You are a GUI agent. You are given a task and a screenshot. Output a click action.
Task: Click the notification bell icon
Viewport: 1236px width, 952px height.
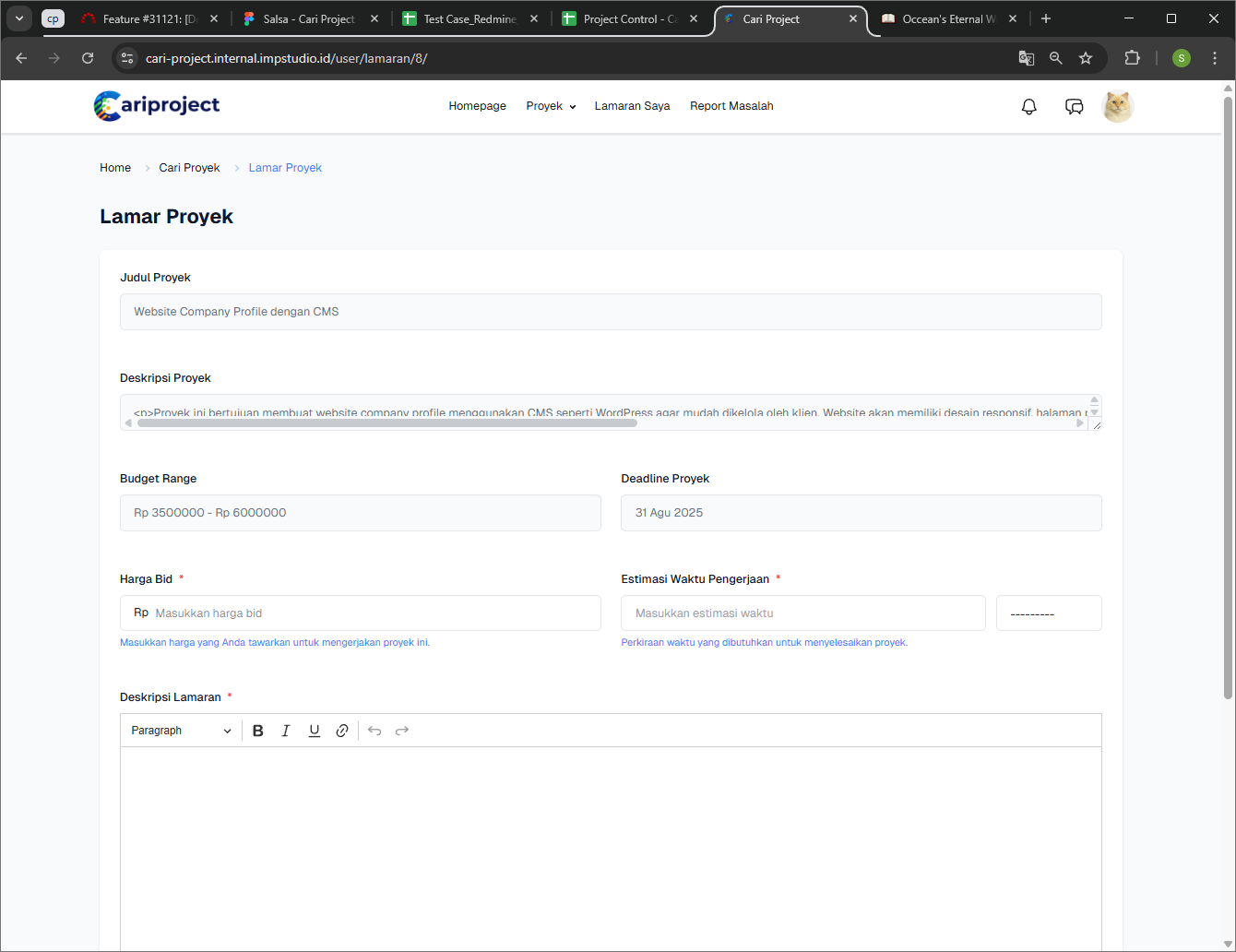[1028, 107]
